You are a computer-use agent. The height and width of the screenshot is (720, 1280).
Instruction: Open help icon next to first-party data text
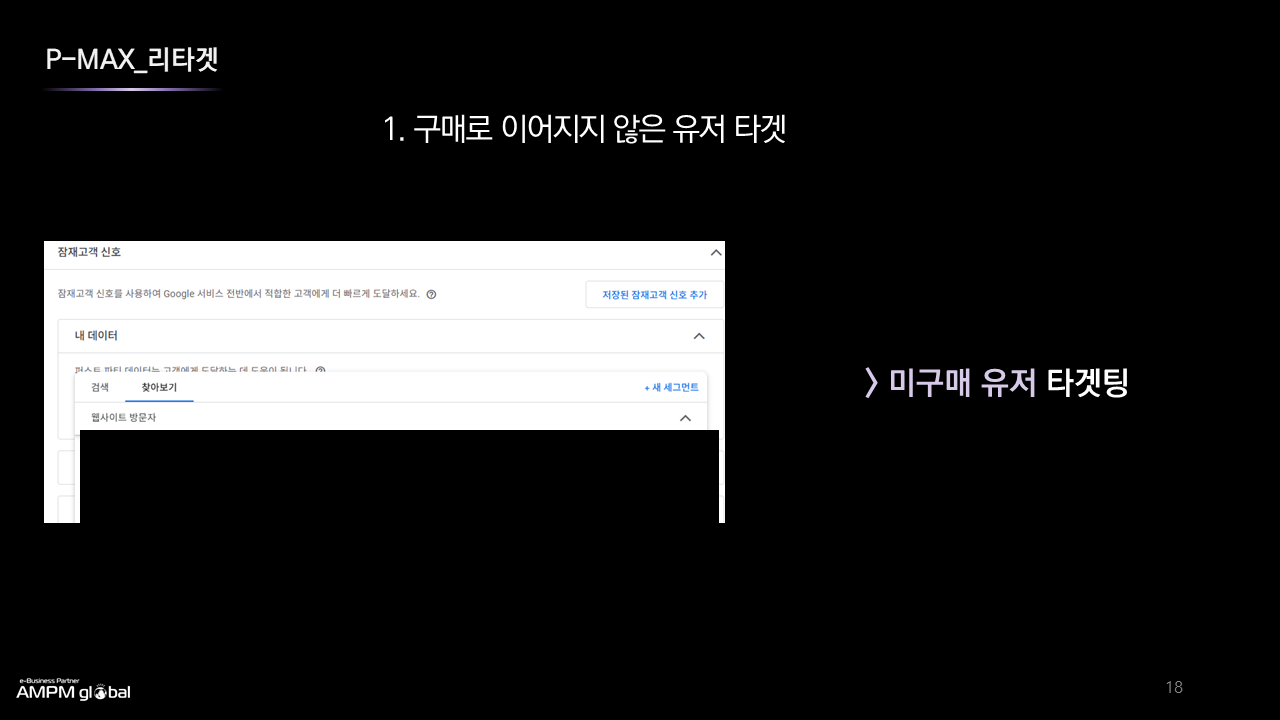320,370
